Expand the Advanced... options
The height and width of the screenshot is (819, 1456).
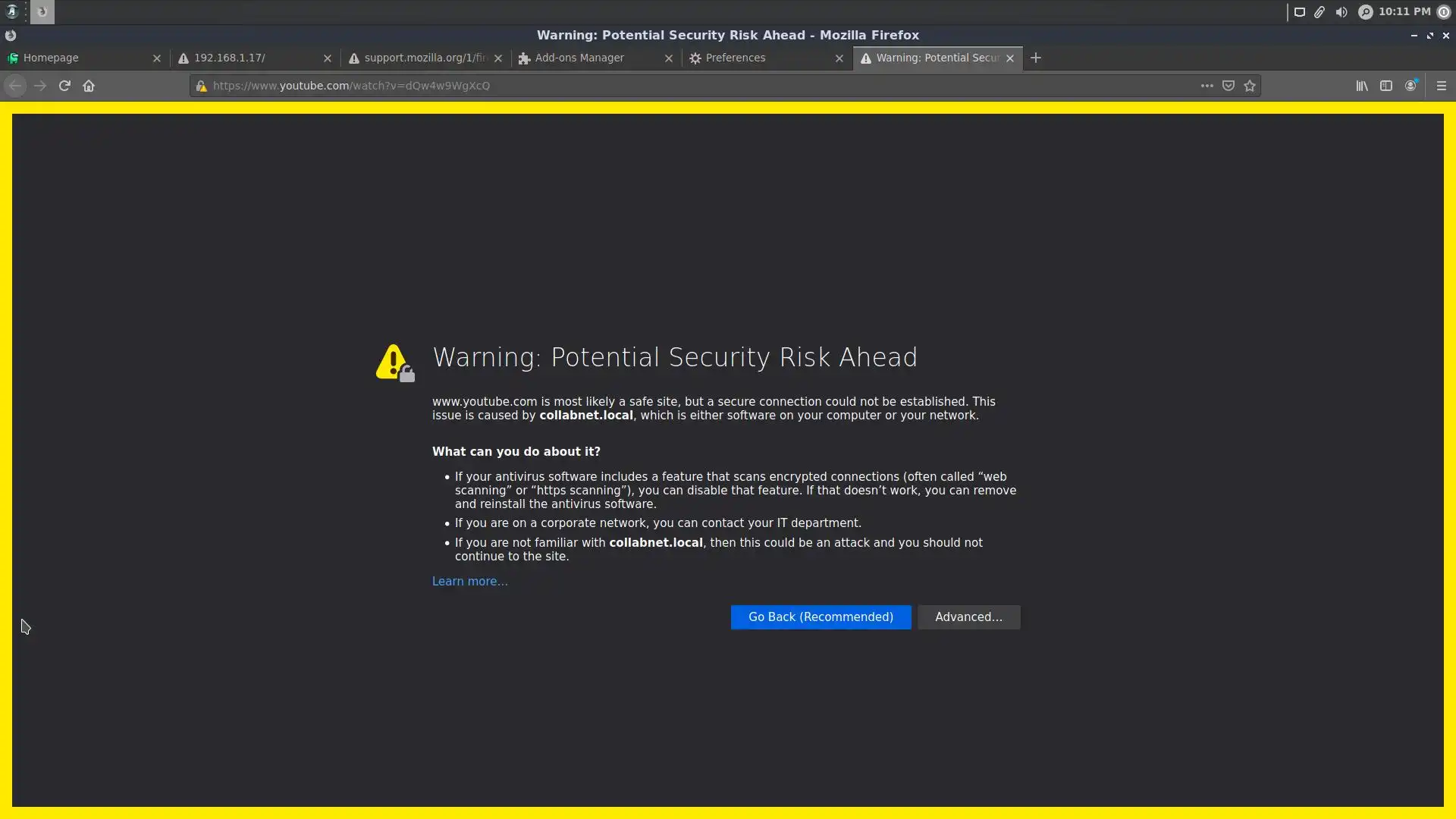click(968, 617)
